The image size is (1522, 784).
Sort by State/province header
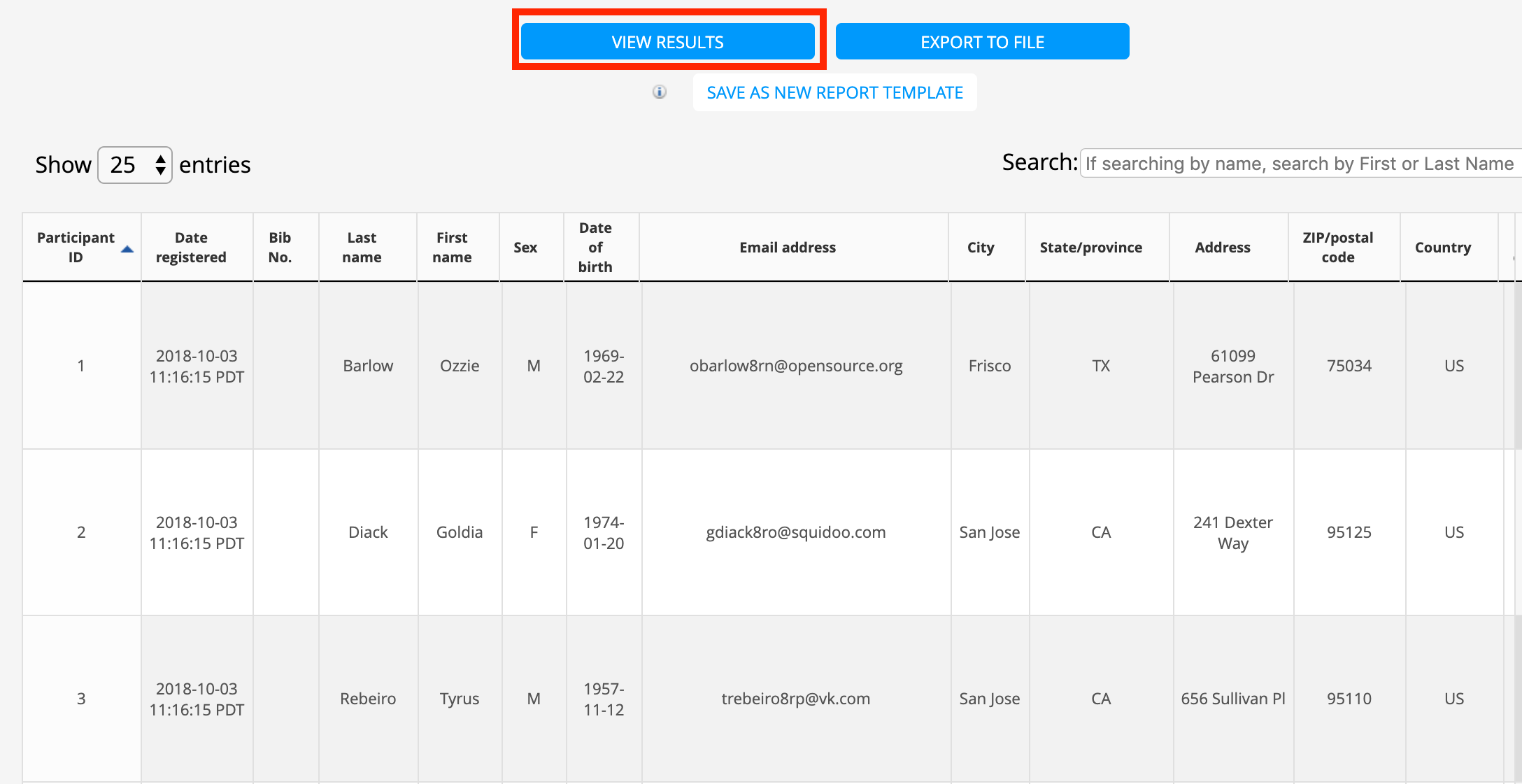(x=1090, y=248)
